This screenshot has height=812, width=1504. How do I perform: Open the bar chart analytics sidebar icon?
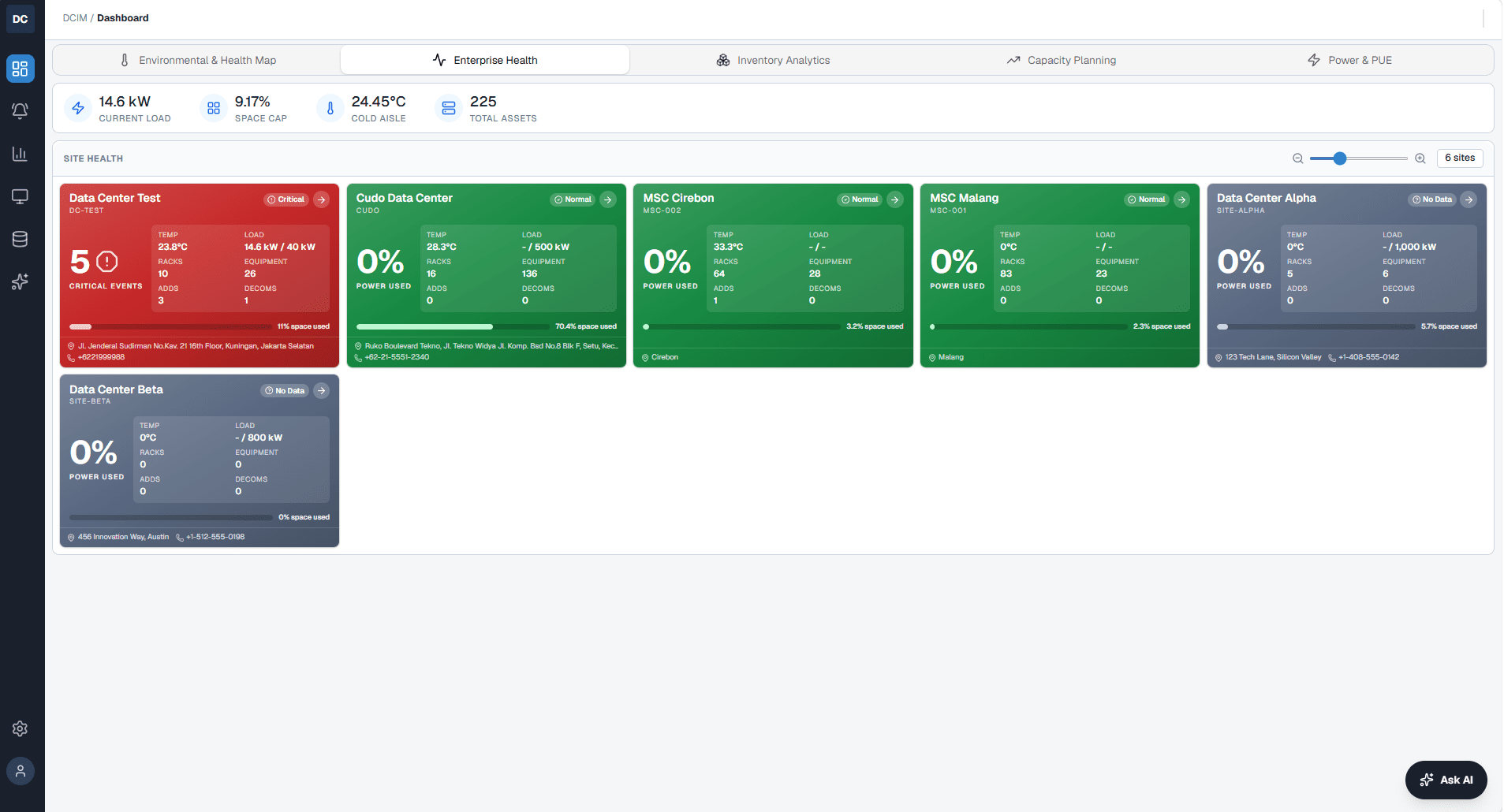pos(21,154)
